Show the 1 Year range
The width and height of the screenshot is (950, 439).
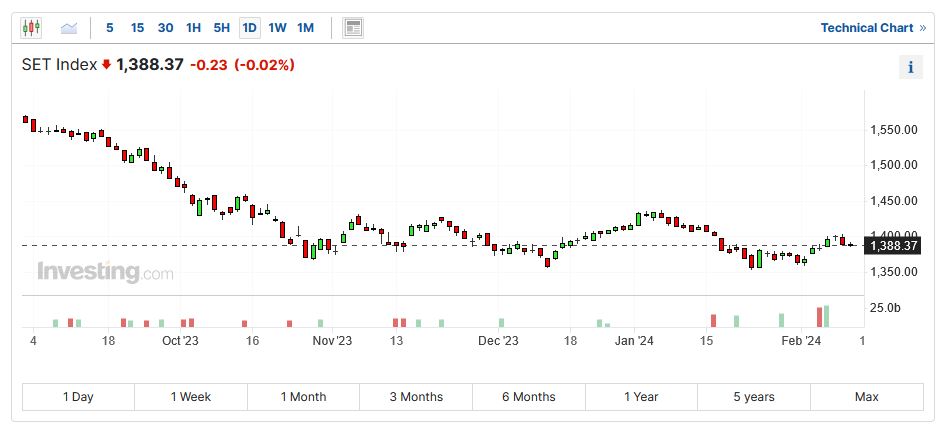tap(642, 397)
